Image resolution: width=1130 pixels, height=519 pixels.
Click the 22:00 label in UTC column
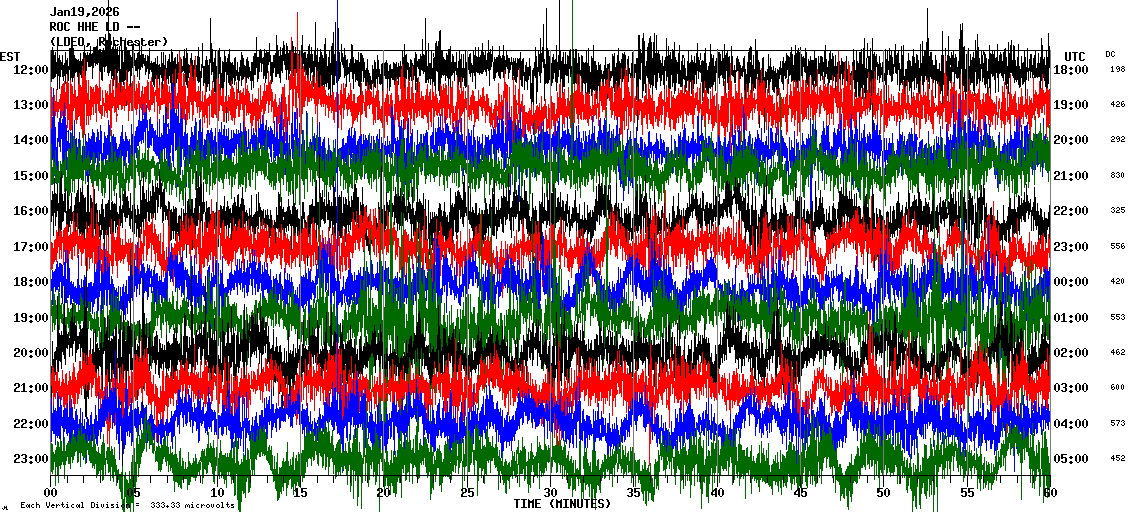1070,210
